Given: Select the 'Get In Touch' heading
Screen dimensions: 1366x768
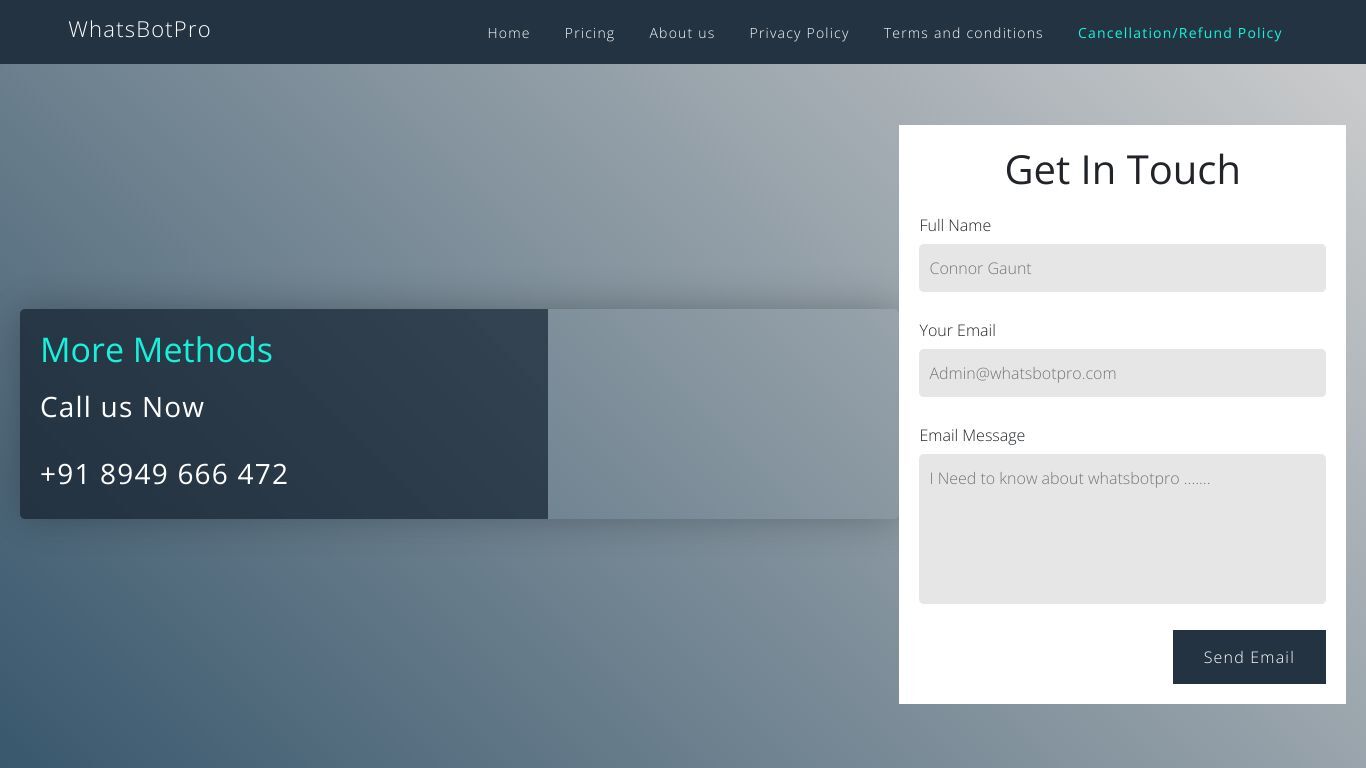Looking at the screenshot, I should click(x=1122, y=170).
